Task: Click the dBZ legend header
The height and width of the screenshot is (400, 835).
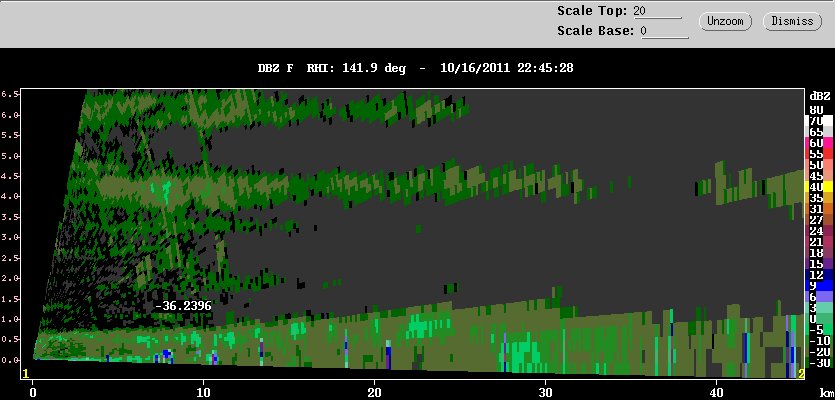Action: (821, 97)
